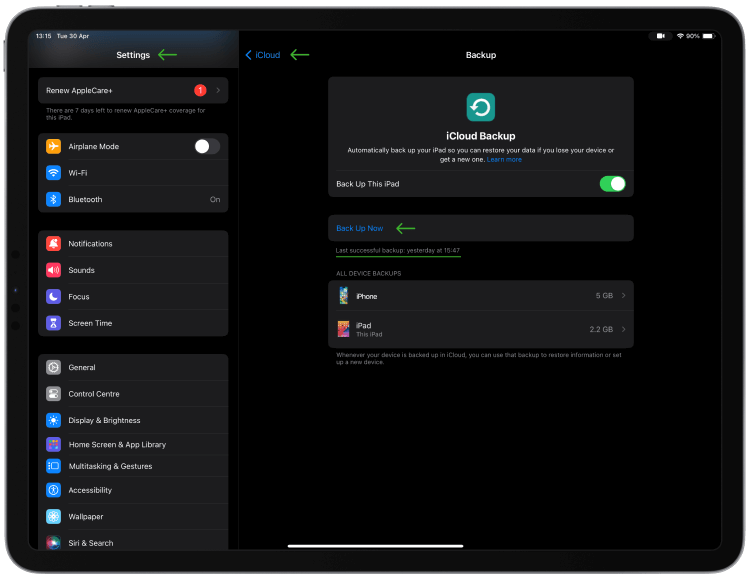This screenshot has width=750, height=581.
Task: Tap the Wi-Fi icon in the sidebar
Action: pyautogui.click(x=53, y=173)
